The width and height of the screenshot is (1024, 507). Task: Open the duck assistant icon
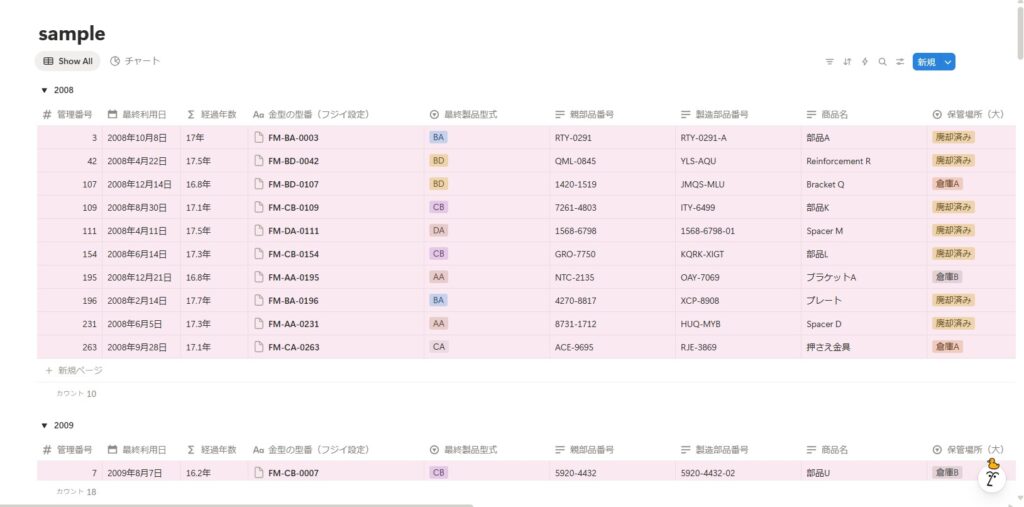992,476
